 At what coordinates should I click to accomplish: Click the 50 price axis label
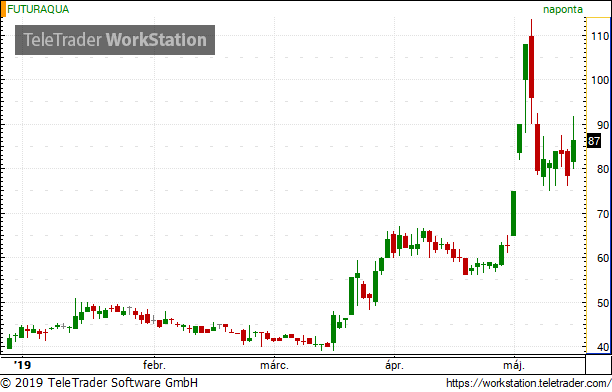click(603, 303)
